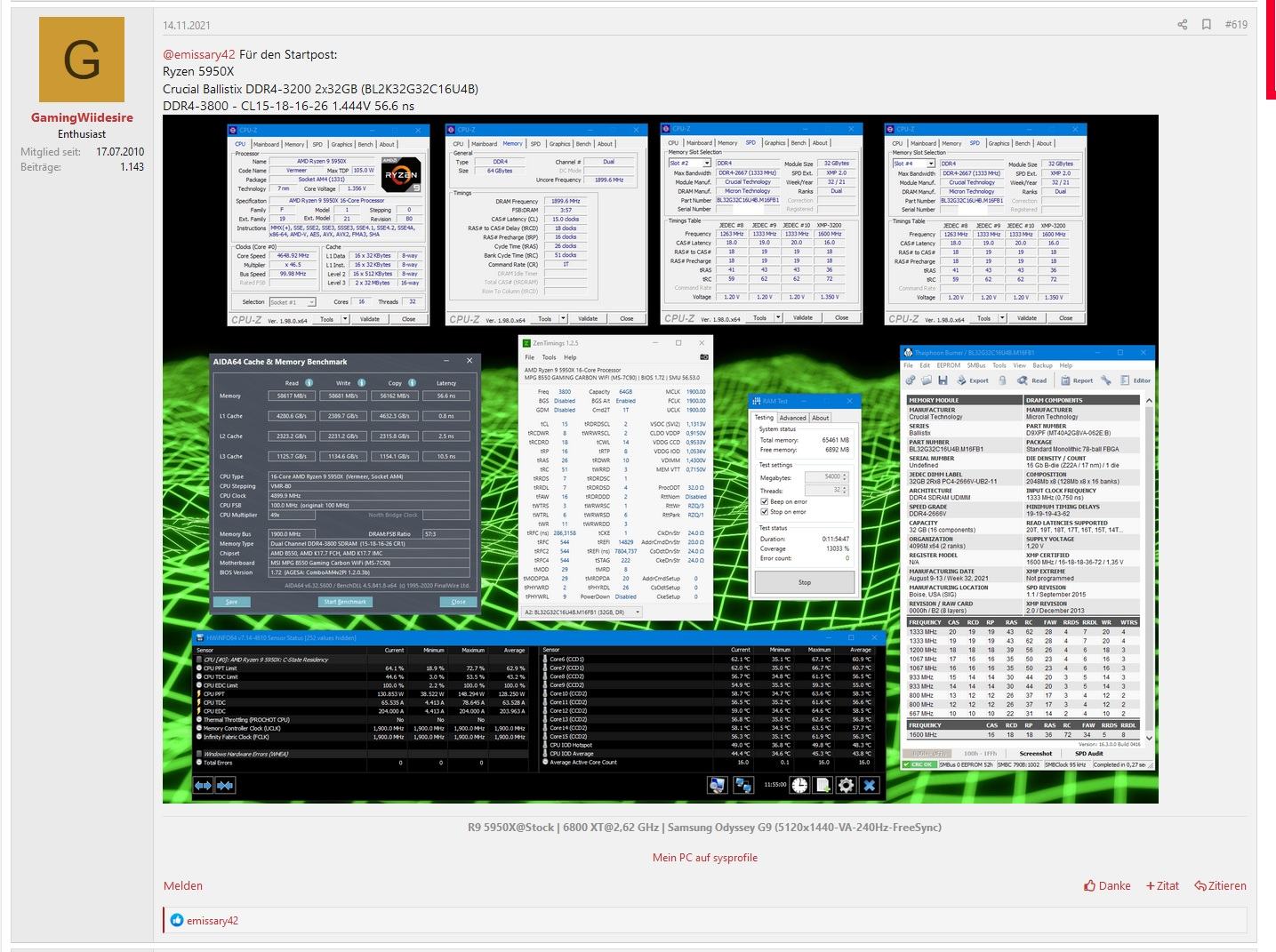Toggle Stop on error checkbox in RAM Test
Screen dimensions: 1276x952
click(x=764, y=512)
